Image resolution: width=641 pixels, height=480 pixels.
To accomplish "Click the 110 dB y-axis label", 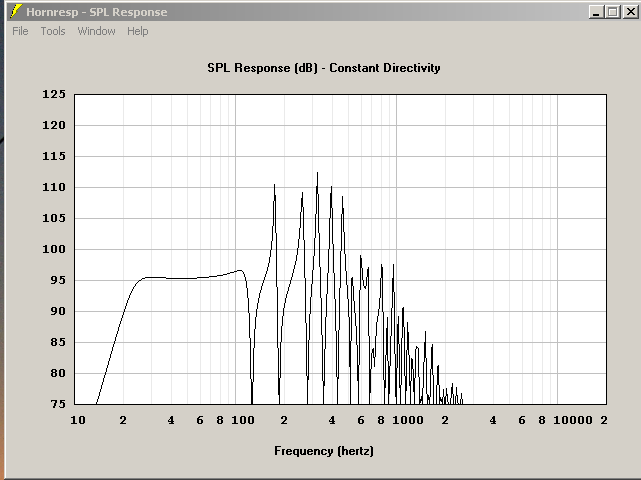I will click(54, 187).
